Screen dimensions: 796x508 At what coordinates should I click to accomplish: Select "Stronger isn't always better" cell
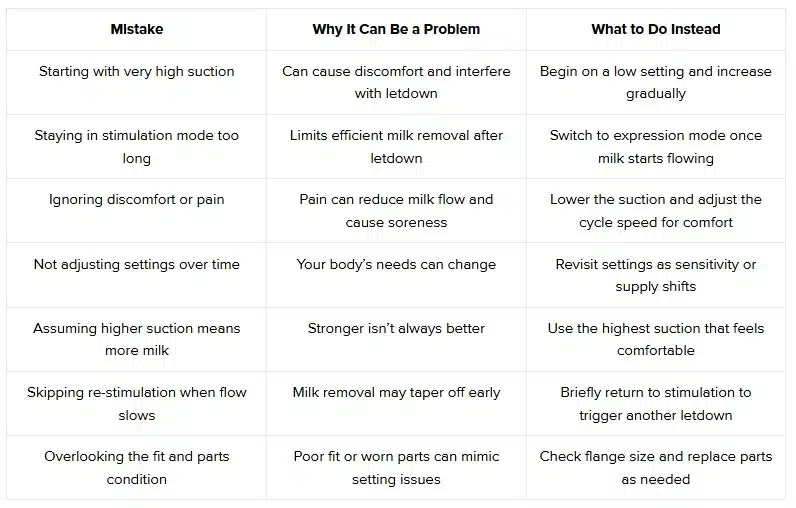click(x=396, y=328)
